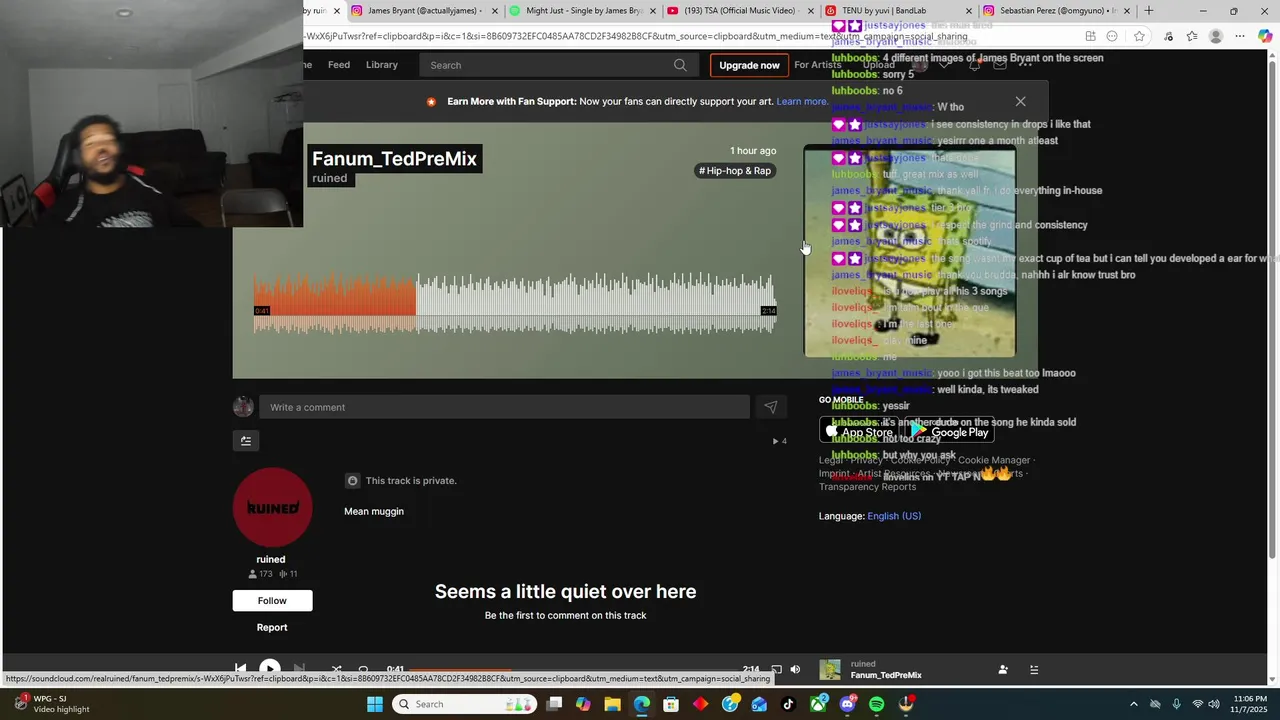
Task: Toggle repeat in the player bar
Action: click(363, 669)
